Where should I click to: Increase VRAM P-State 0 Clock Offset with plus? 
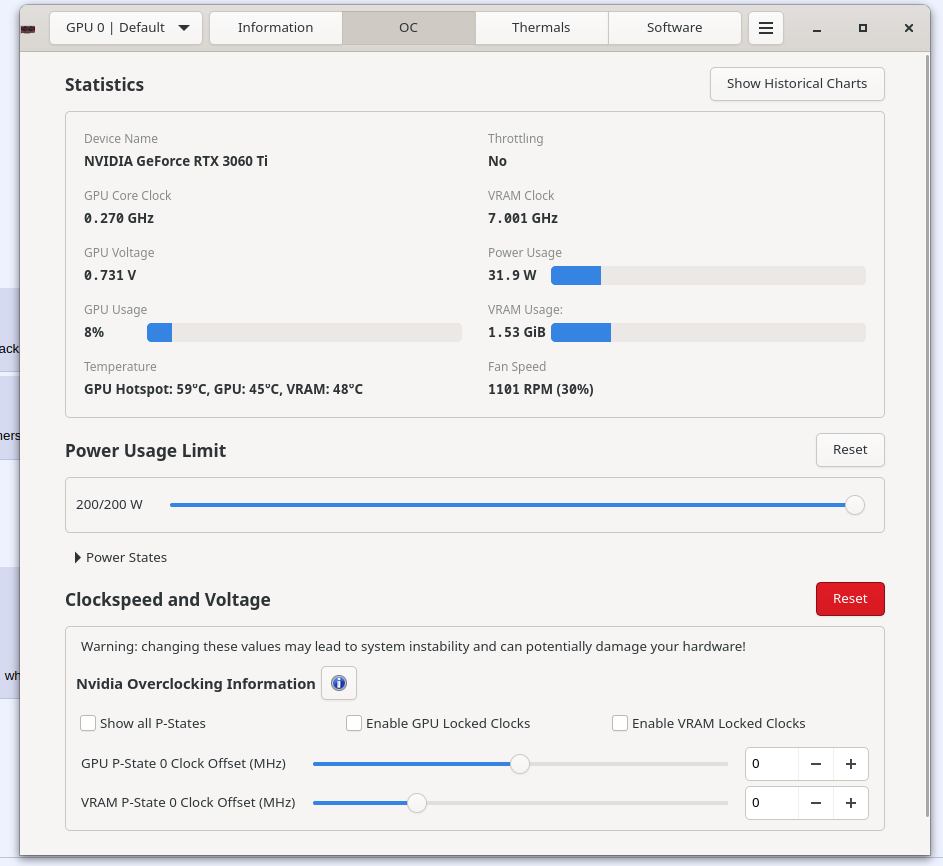tap(850, 803)
